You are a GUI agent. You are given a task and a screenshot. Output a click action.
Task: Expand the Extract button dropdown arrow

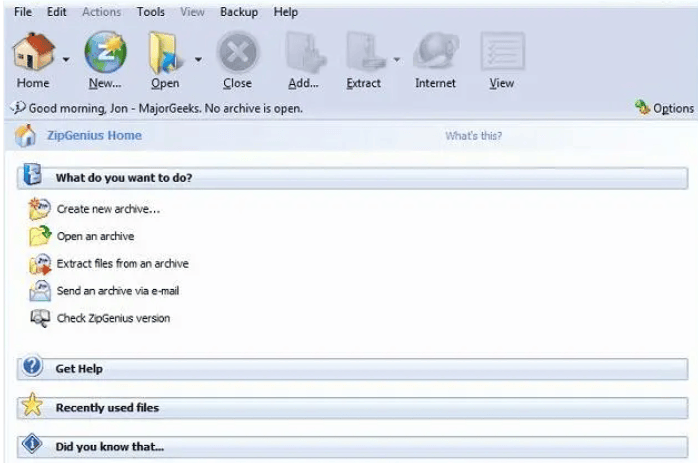[396, 59]
